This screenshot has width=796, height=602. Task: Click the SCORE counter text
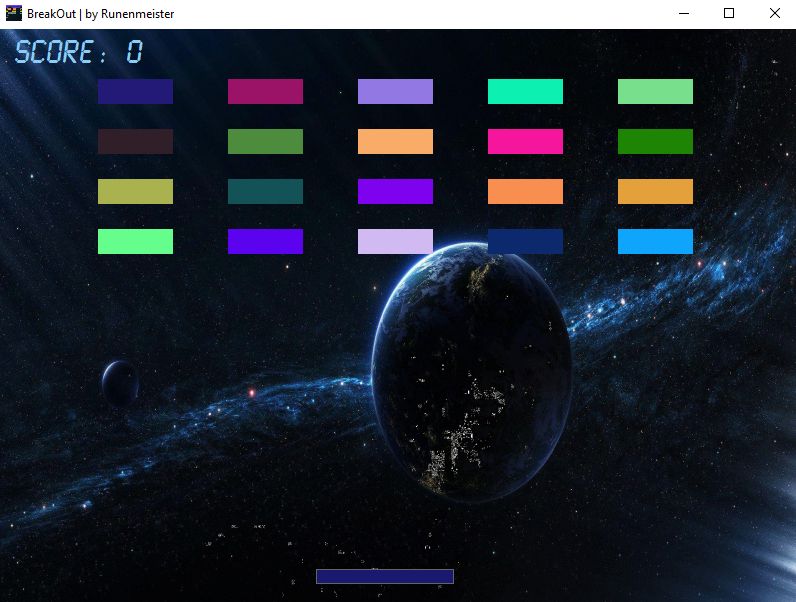coord(79,52)
